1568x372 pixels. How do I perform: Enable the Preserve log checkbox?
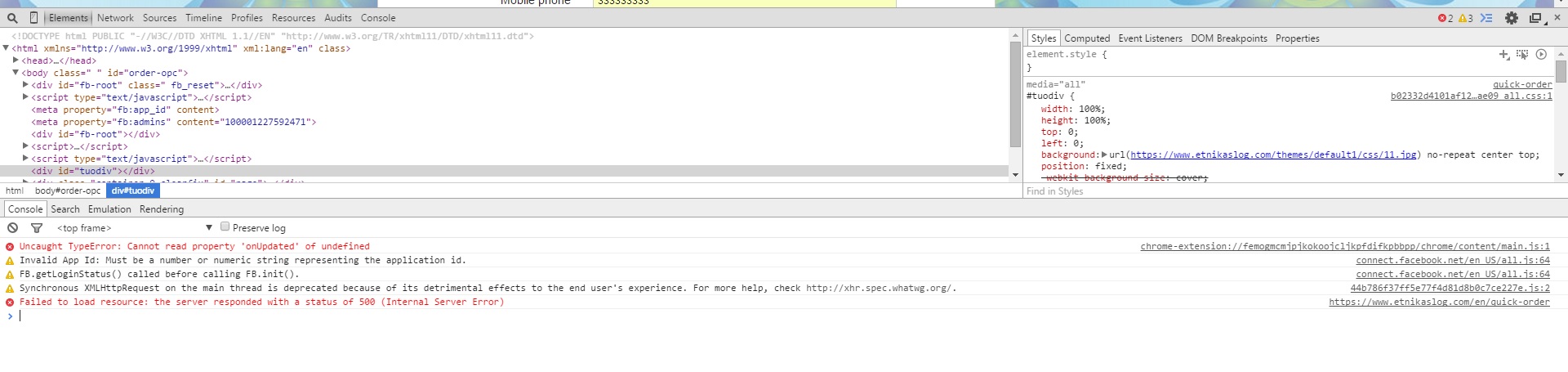[225, 226]
